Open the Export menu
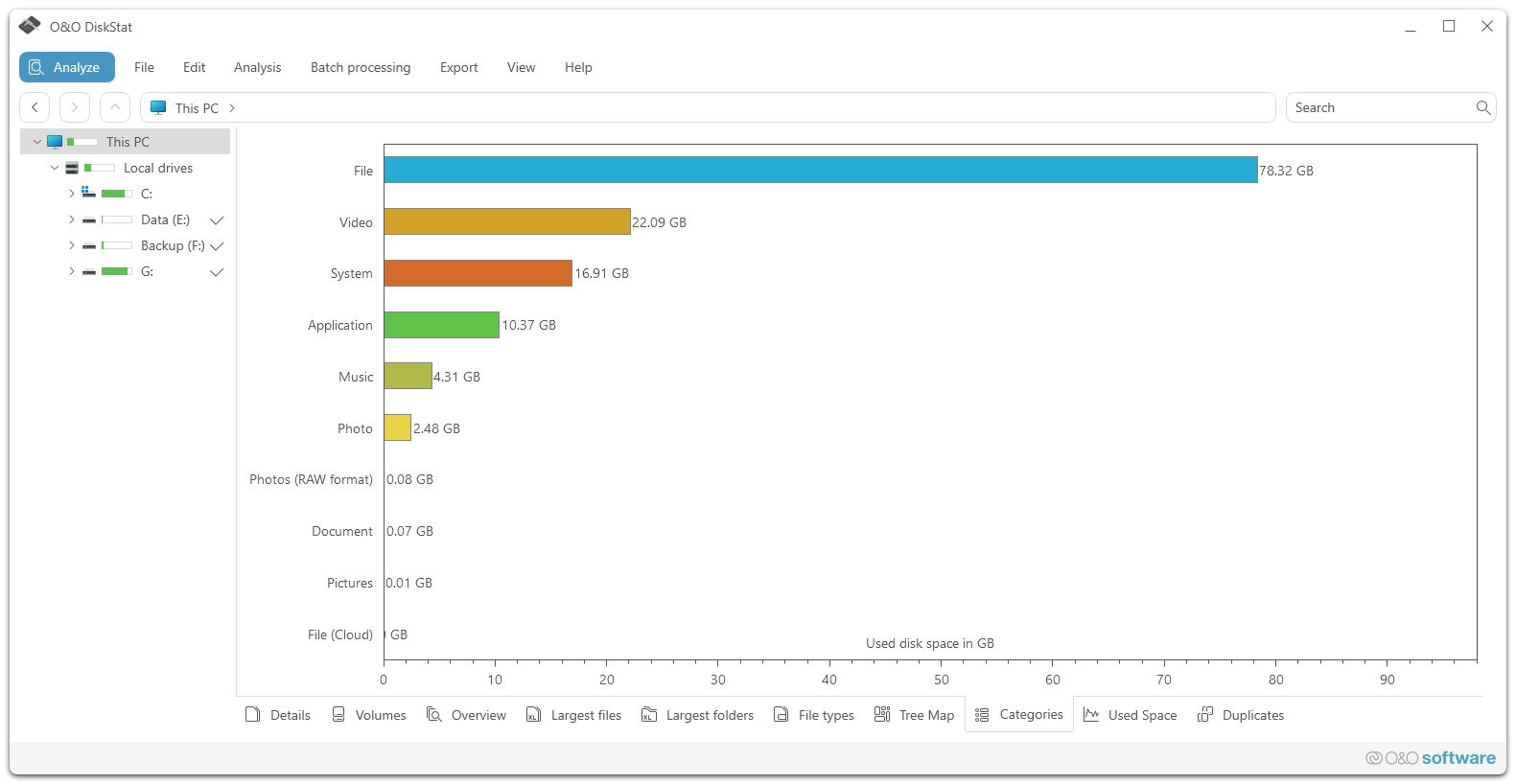 (459, 67)
